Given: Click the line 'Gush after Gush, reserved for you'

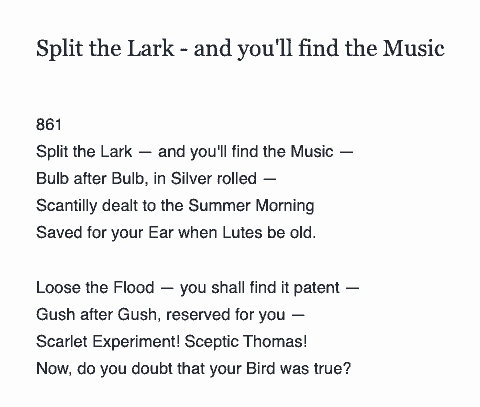Looking at the screenshot, I should [170, 314].
